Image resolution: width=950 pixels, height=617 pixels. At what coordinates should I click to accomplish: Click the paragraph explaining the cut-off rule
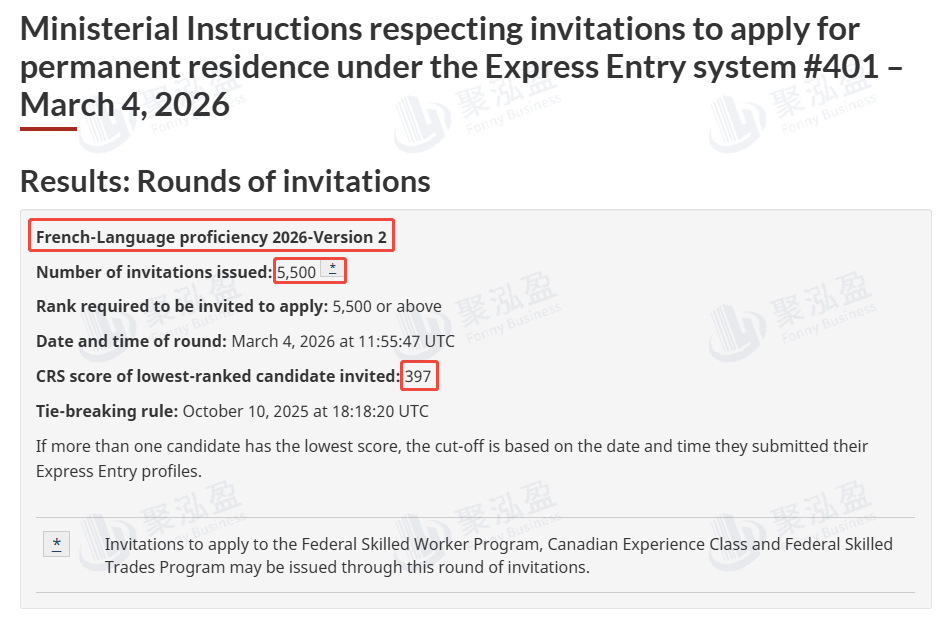[x=452, y=457]
